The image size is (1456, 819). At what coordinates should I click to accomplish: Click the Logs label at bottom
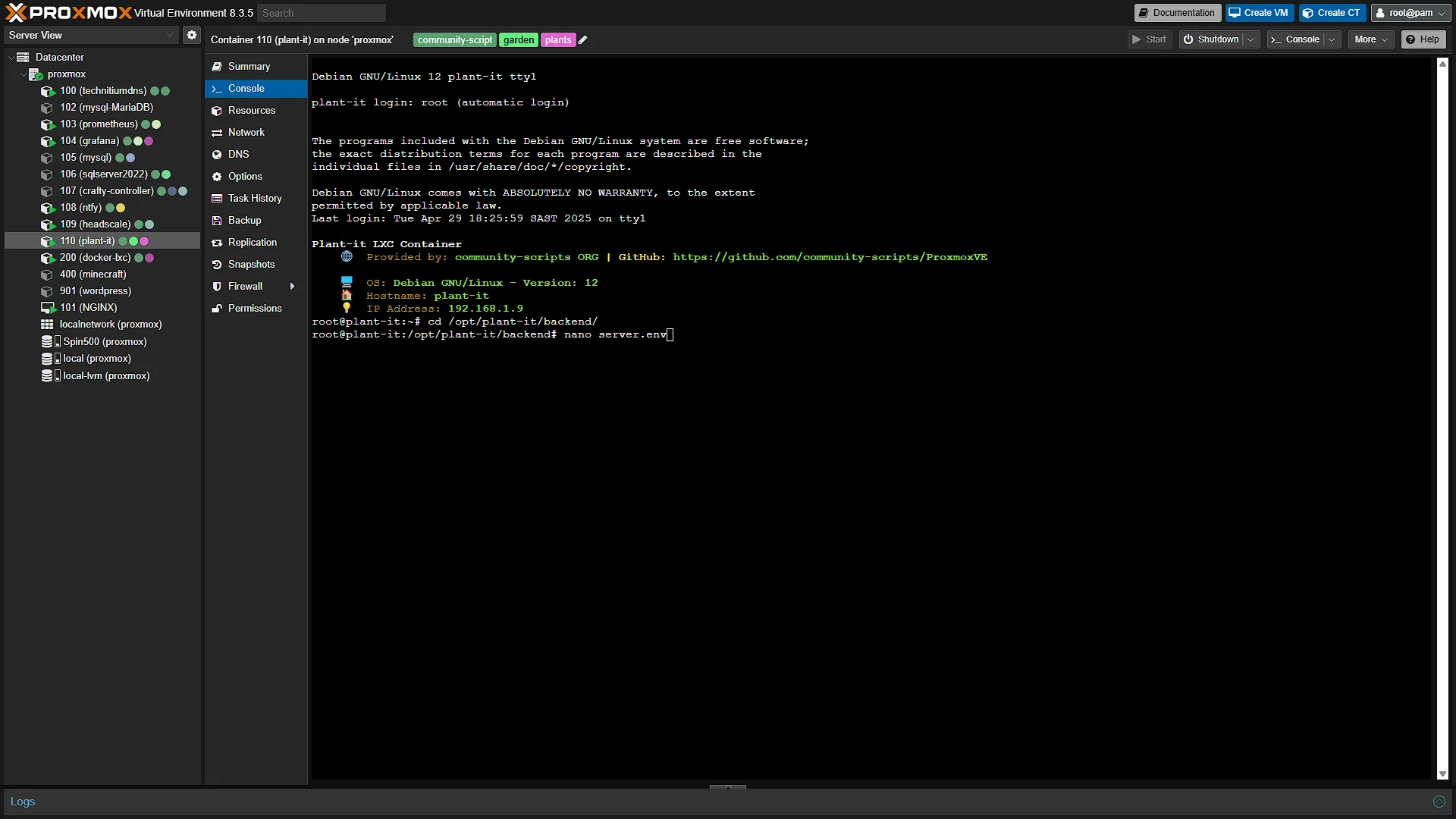[x=23, y=802]
